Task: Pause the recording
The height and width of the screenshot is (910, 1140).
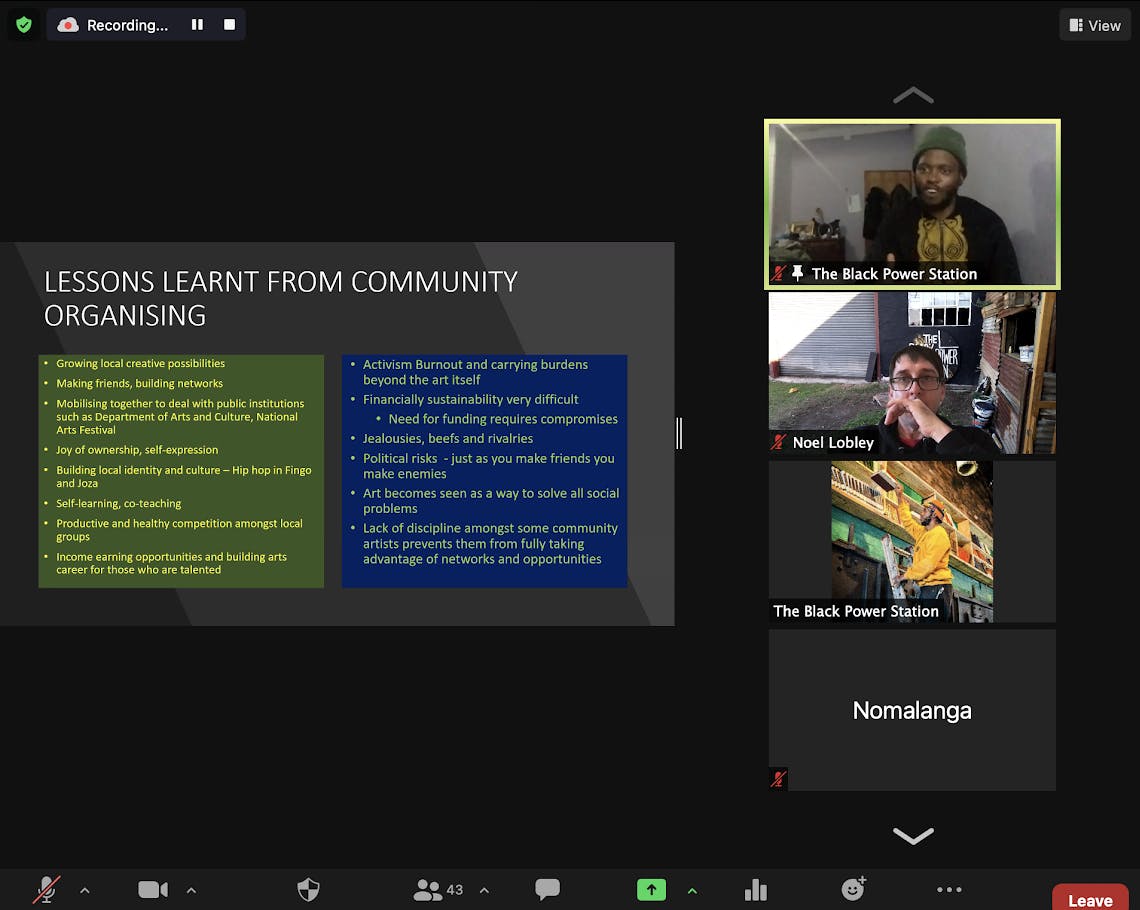Action: [197, 25]
